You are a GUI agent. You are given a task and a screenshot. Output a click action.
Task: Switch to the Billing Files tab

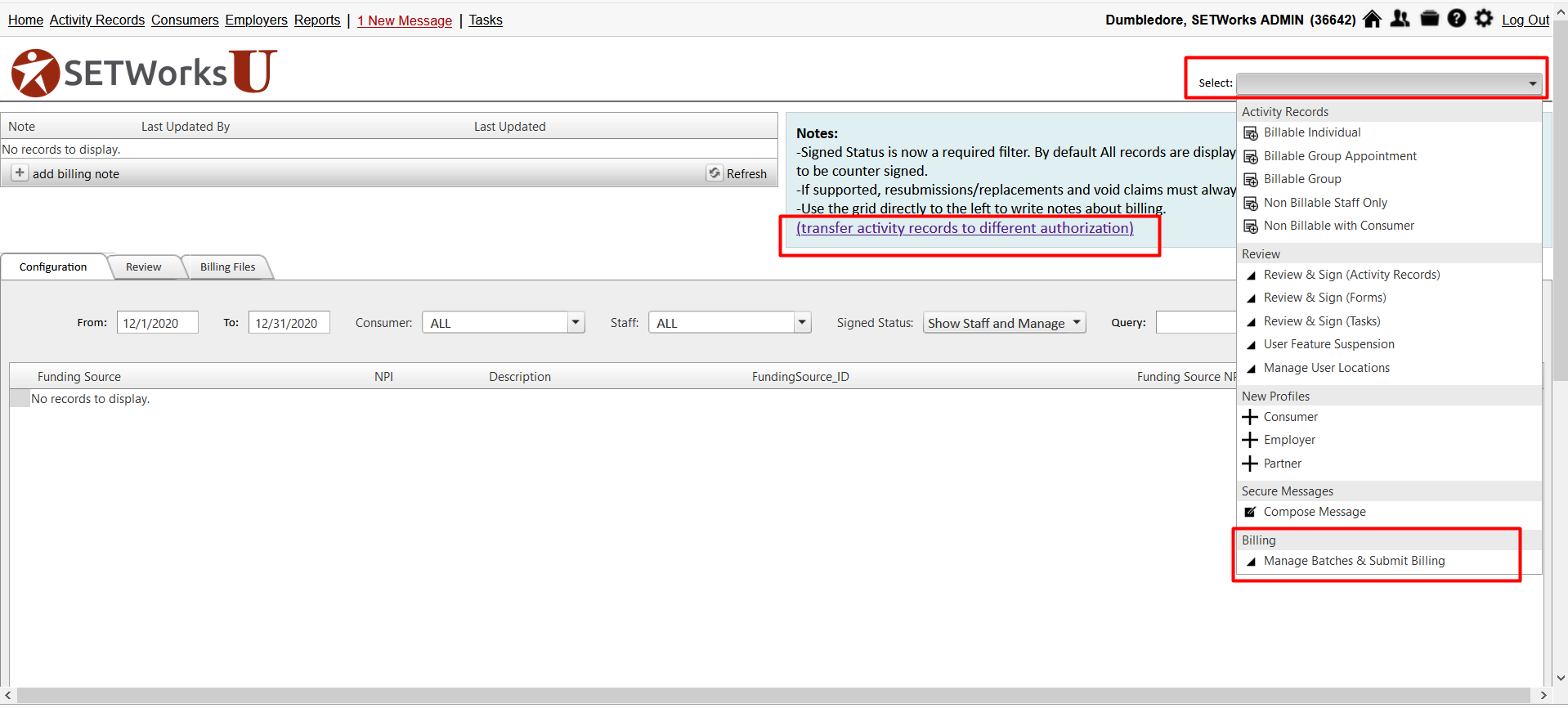point(228,267)
